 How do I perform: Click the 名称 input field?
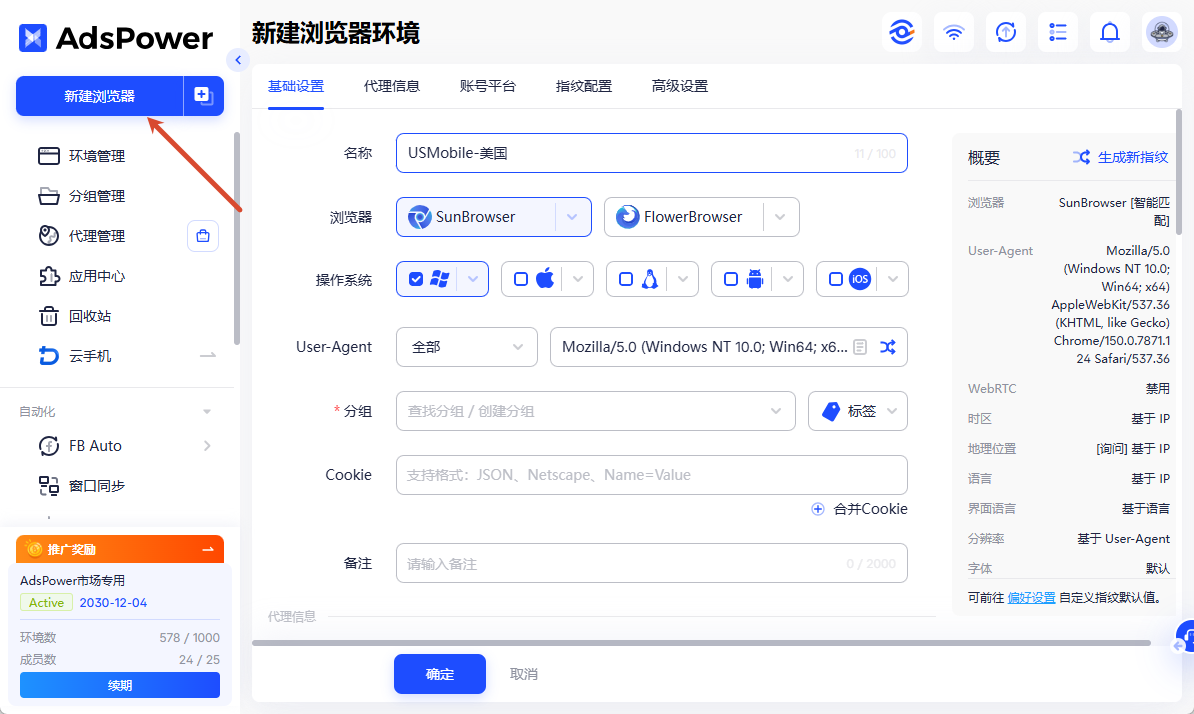click(x=652, y=153)
